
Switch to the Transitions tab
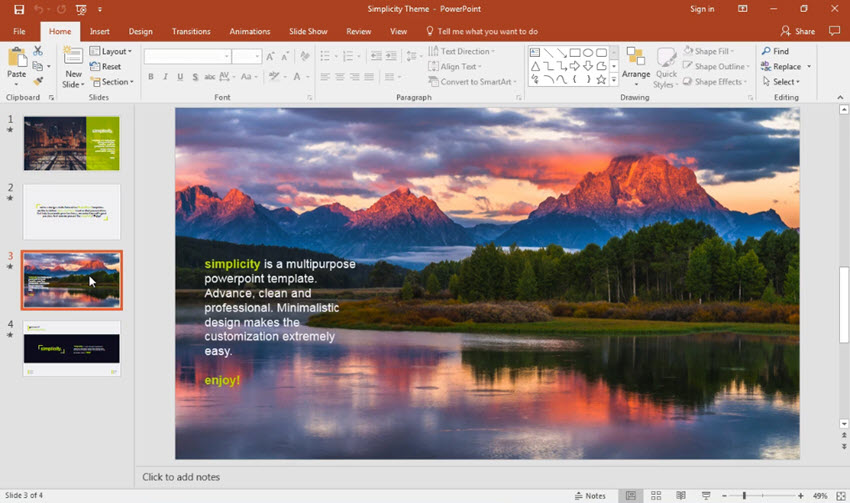pos(191,31)
